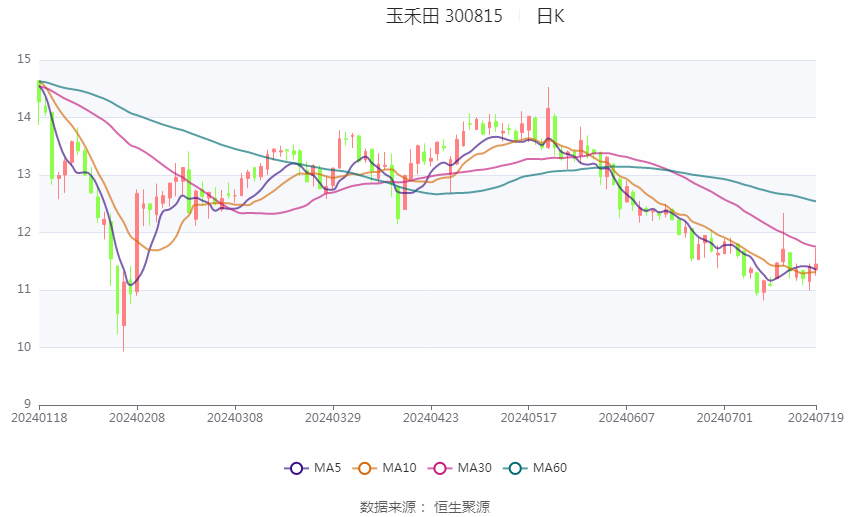The image size is (850, 517).
Task: Click the 数据来源 恒生聚源 source text
Action: [425, 507]
